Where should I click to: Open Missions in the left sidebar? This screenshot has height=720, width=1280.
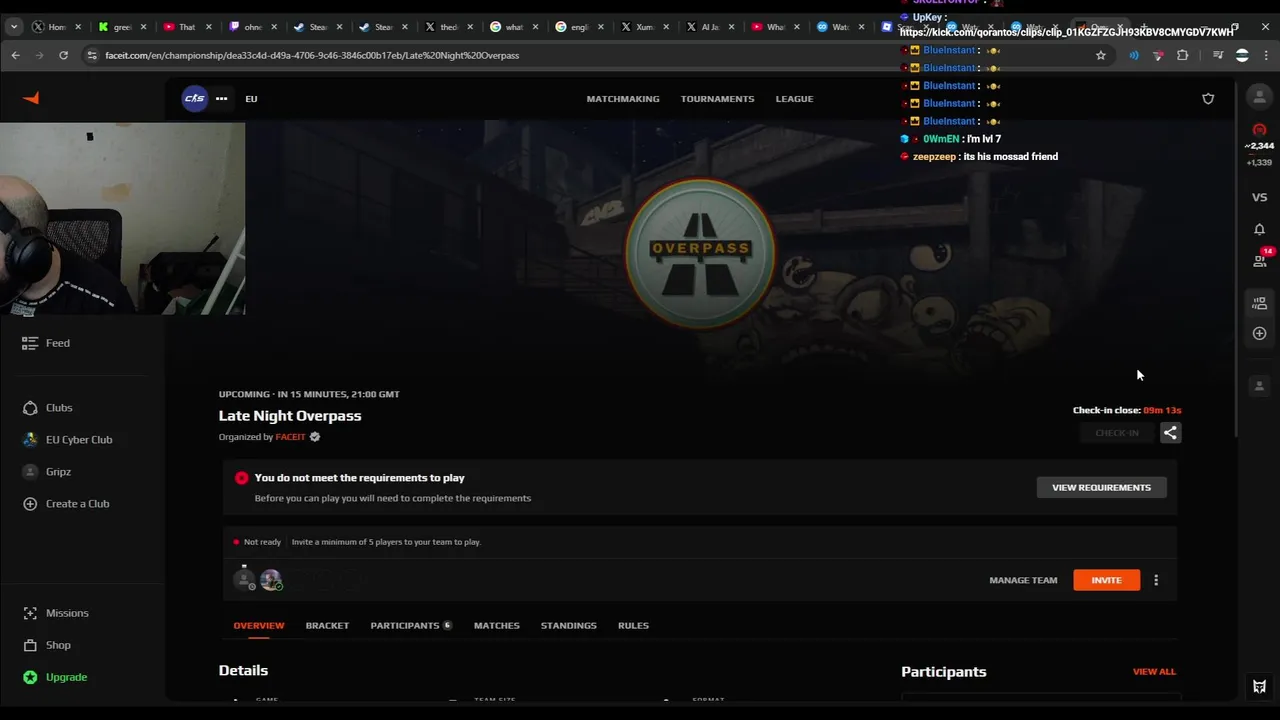tap(55, 613)
